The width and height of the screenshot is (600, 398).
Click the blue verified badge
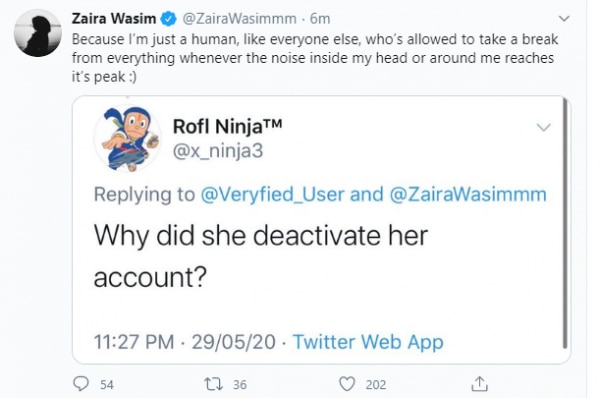tap(168, 18)
